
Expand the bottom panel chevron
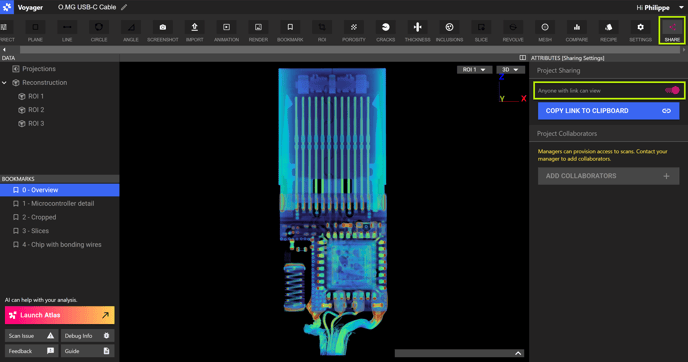[x=518, y=353]
